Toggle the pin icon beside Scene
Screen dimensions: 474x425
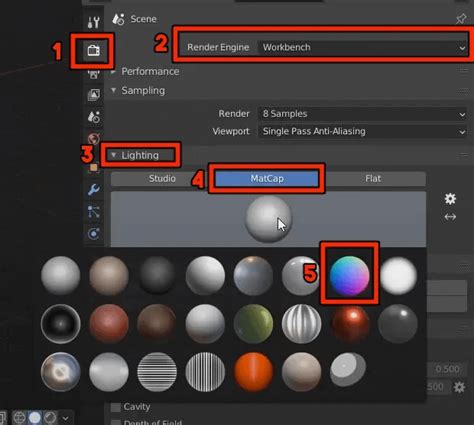(x=461, y=19)
